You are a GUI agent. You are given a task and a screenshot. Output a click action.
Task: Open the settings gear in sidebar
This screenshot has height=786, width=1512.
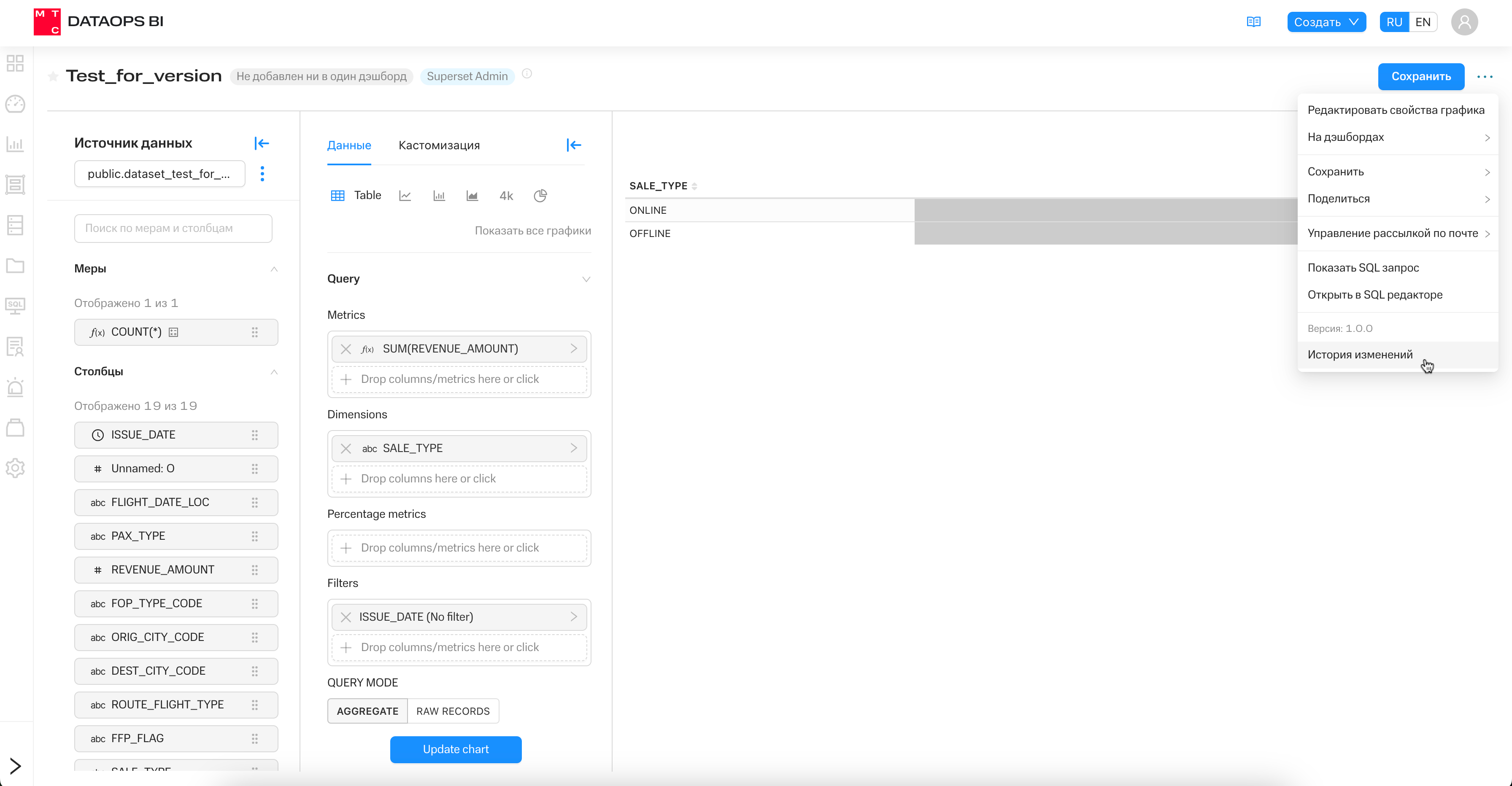point(15,468)
